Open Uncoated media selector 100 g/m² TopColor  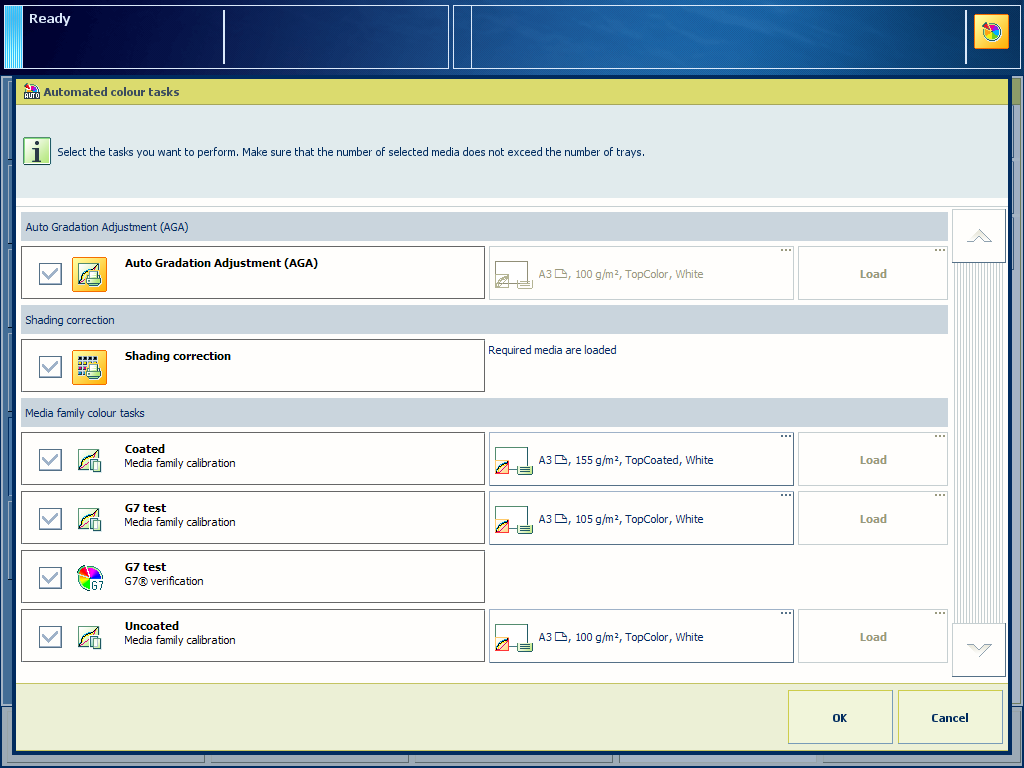click(x=641, y=636)
